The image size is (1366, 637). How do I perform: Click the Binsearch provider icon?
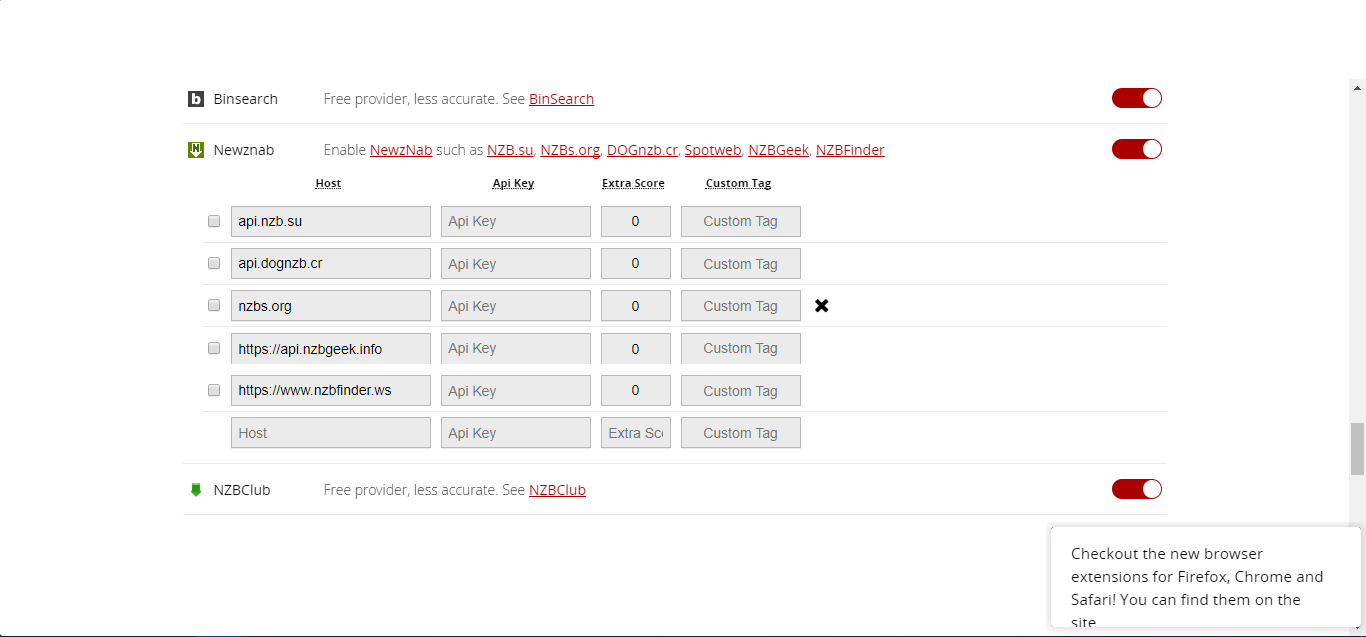[x=196, y=99]
